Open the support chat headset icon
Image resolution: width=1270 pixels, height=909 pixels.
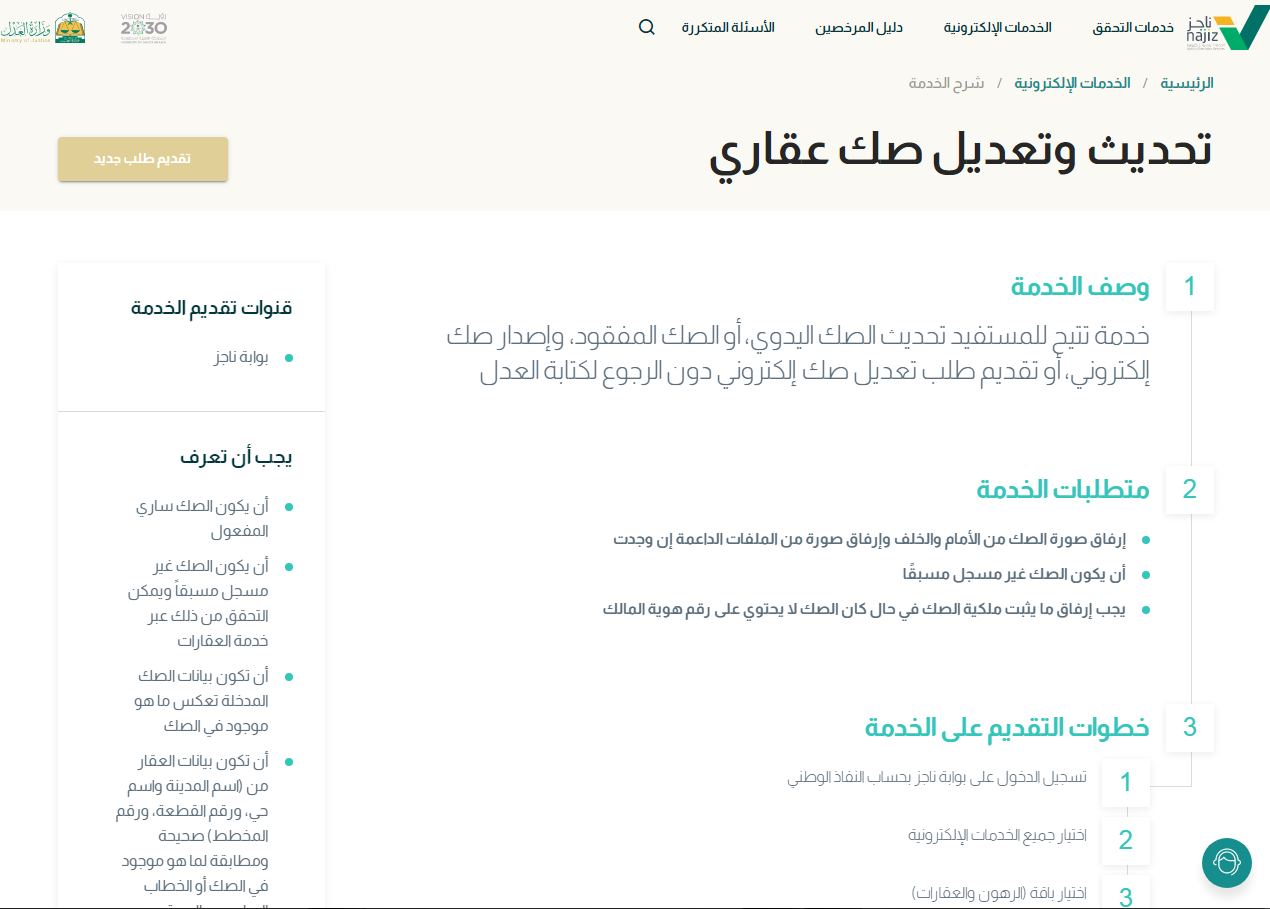tap(1227, 862)
